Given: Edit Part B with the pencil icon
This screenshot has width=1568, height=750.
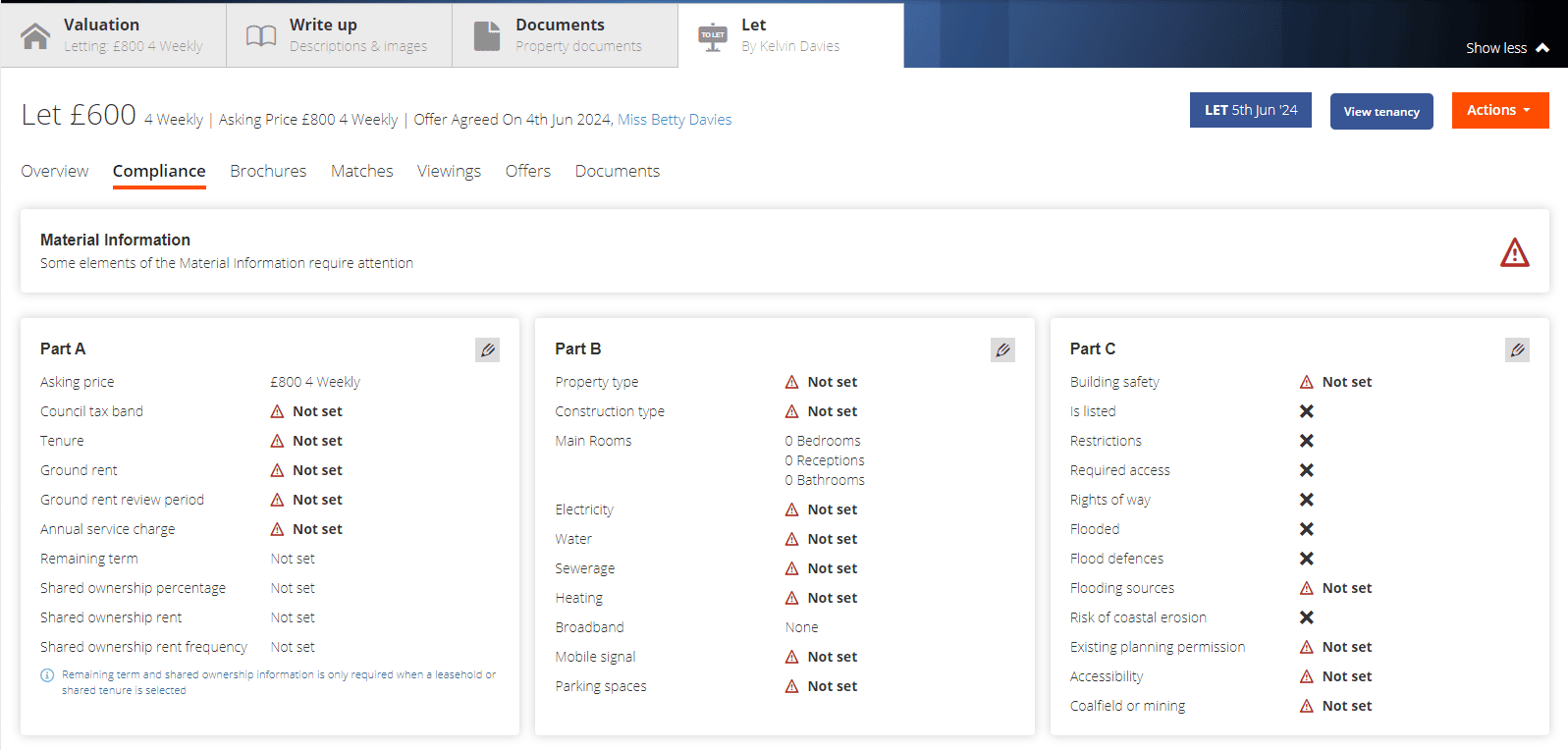Looking at the screenshot, I should click(x=1002, y=349).
